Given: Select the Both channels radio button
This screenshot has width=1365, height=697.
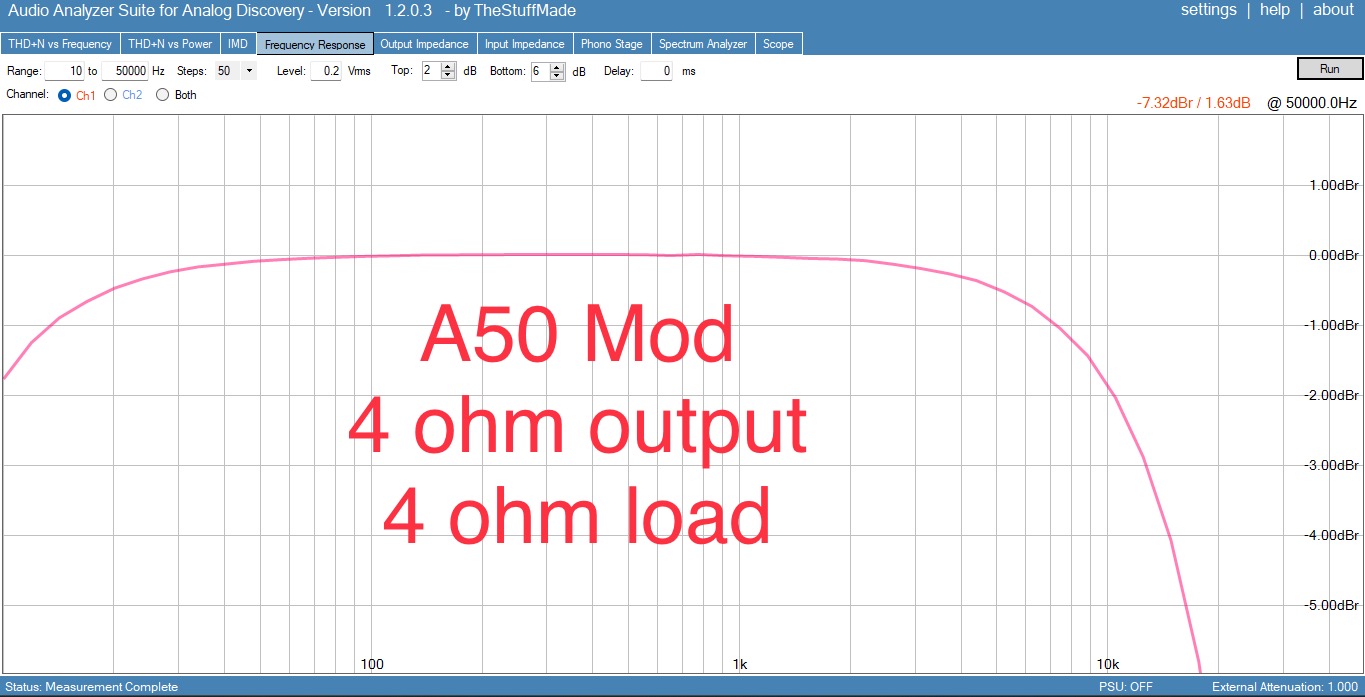Looking at the screenshot, I should 163,95.
